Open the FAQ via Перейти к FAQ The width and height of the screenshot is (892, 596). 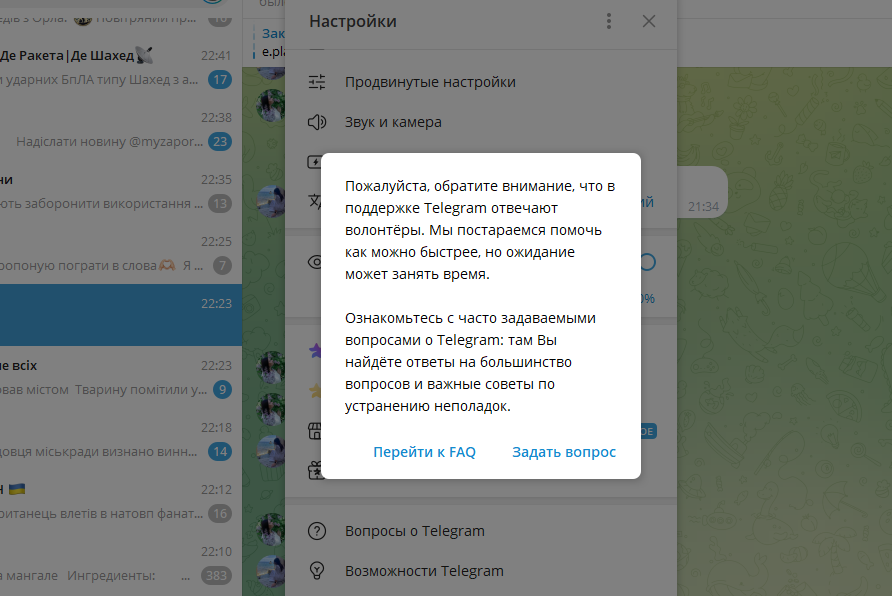click(x=424, y=452)
